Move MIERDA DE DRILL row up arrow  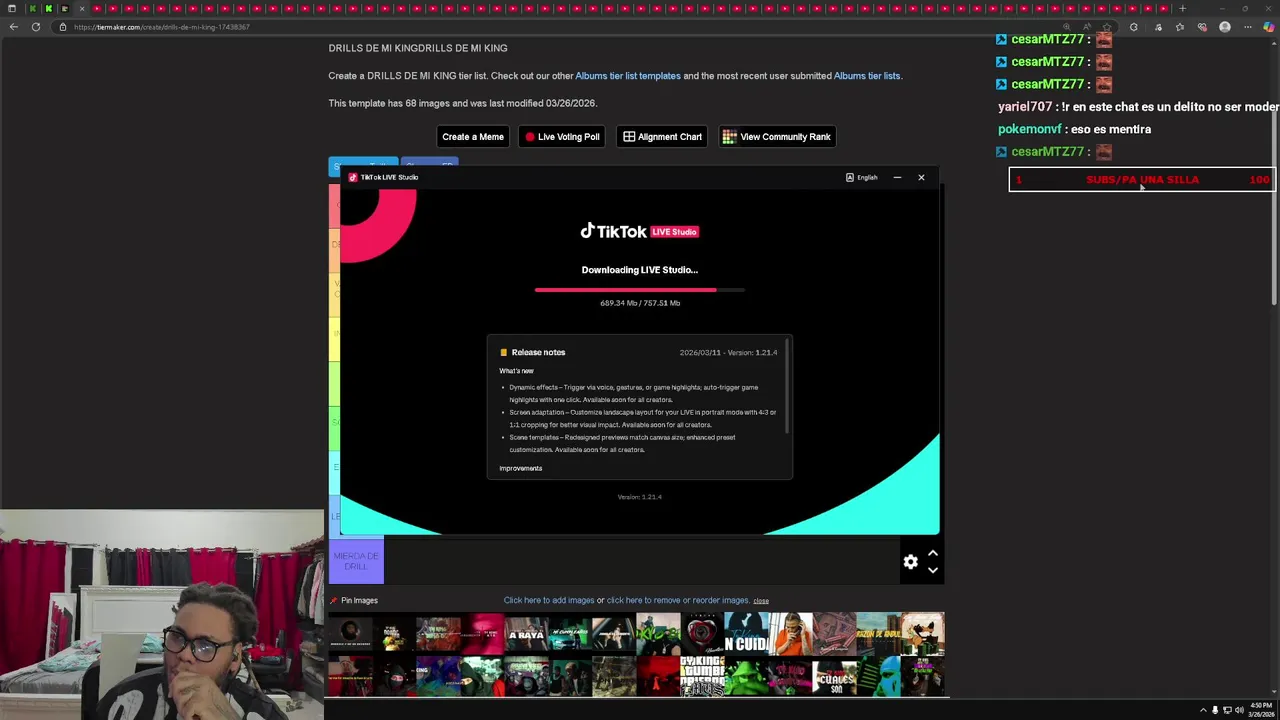click(x=932, y=553)
